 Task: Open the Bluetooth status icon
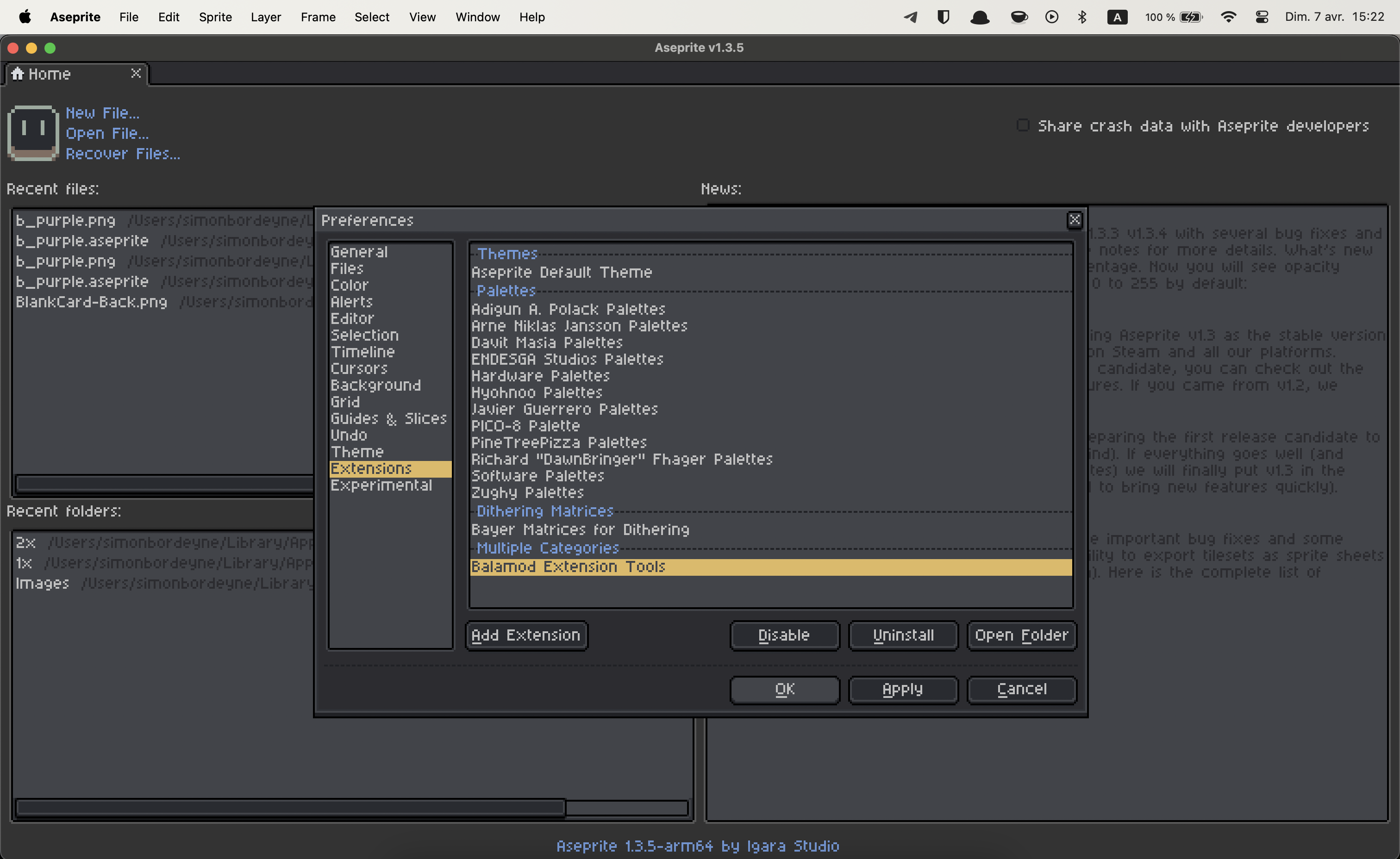point(1082,17)
